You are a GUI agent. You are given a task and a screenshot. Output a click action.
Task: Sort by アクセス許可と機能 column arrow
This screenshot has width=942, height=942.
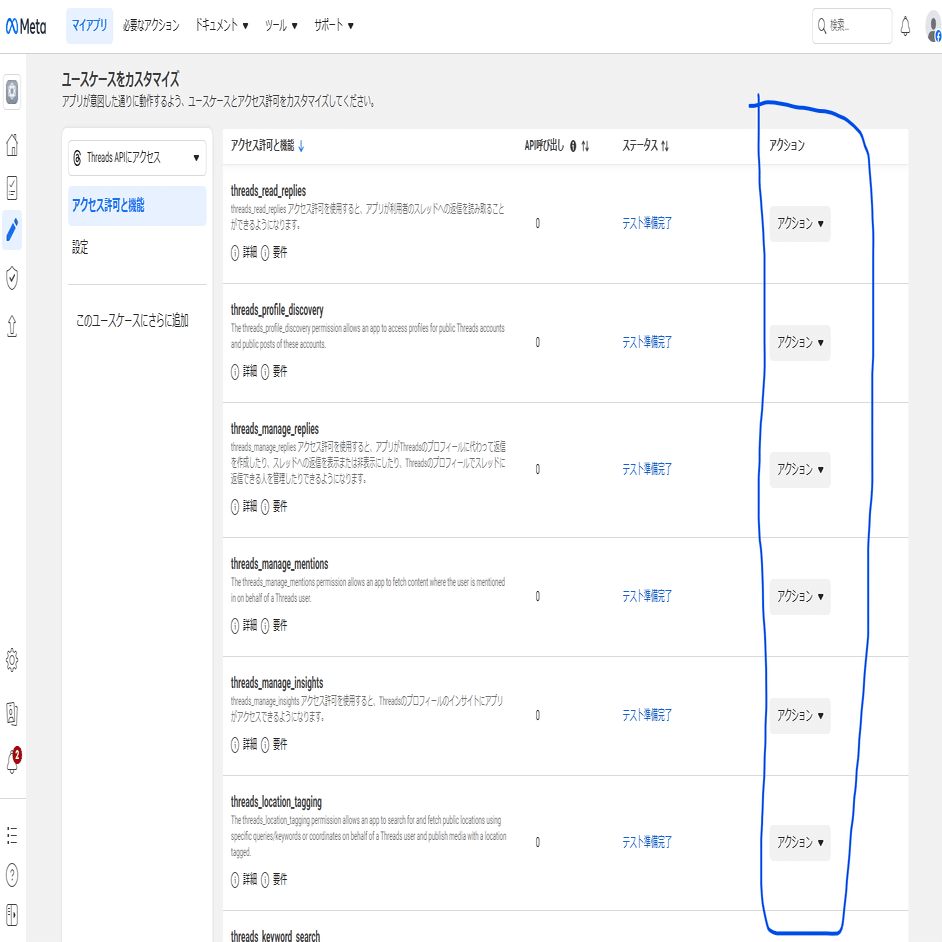(301, 145)
